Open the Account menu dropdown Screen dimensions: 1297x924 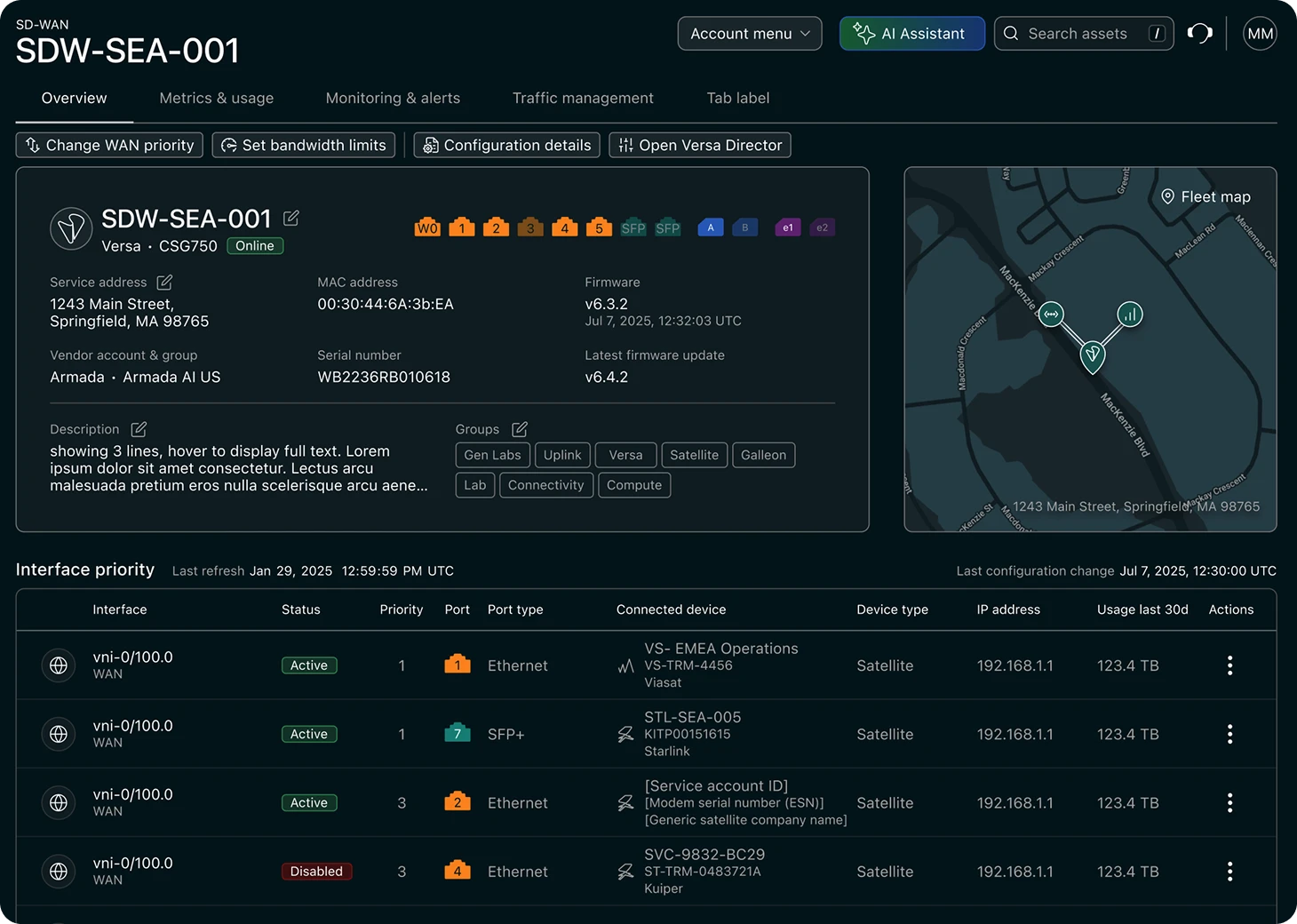(750, 34)
